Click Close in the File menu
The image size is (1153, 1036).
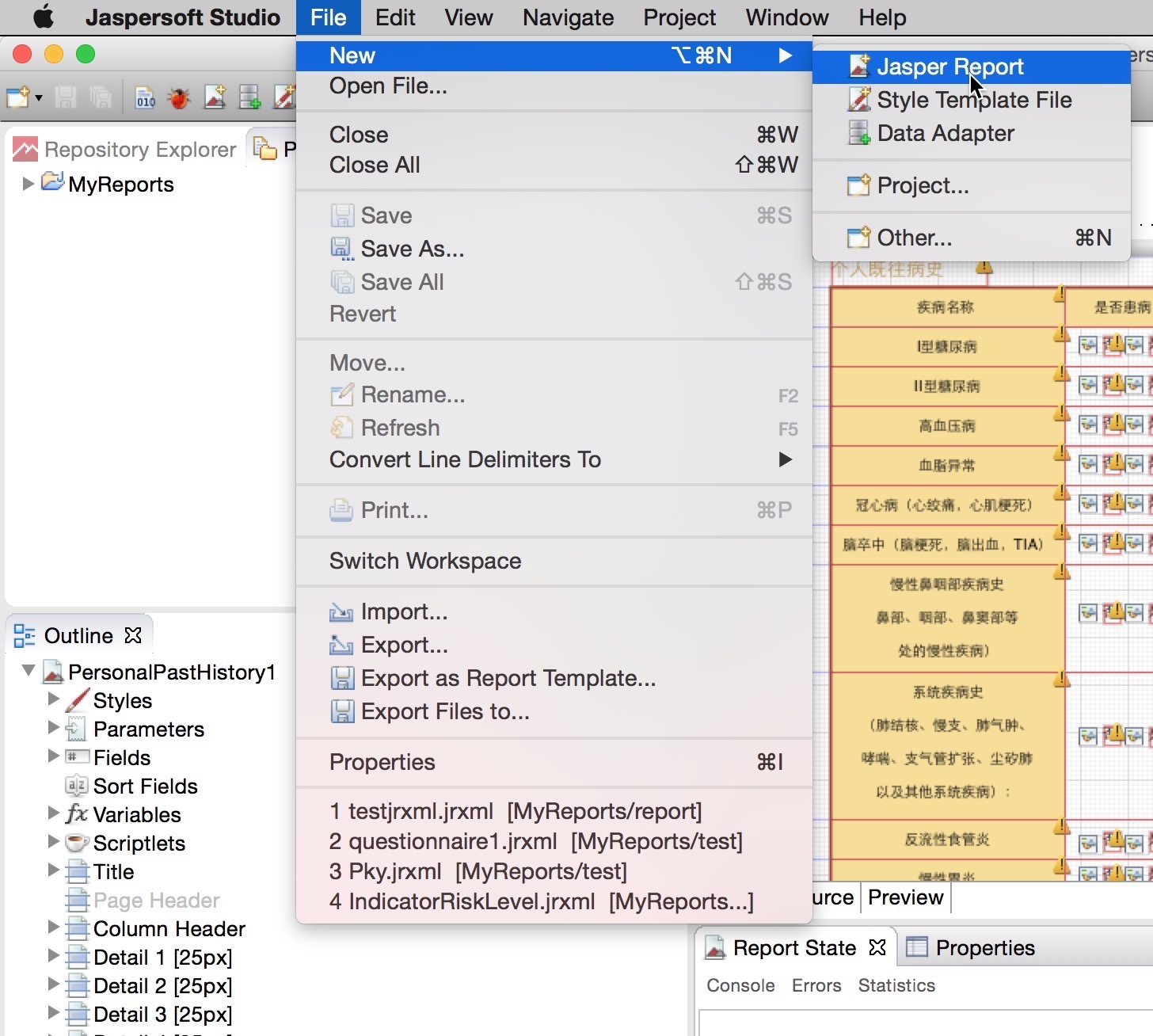point(554,135)
